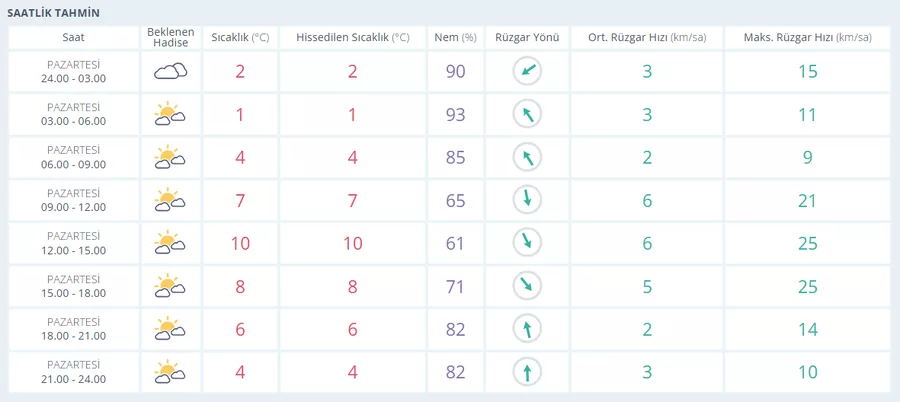
Task: Click wind direction arrow for 06.00 - 09.00
Action: [x=526, y=157]
